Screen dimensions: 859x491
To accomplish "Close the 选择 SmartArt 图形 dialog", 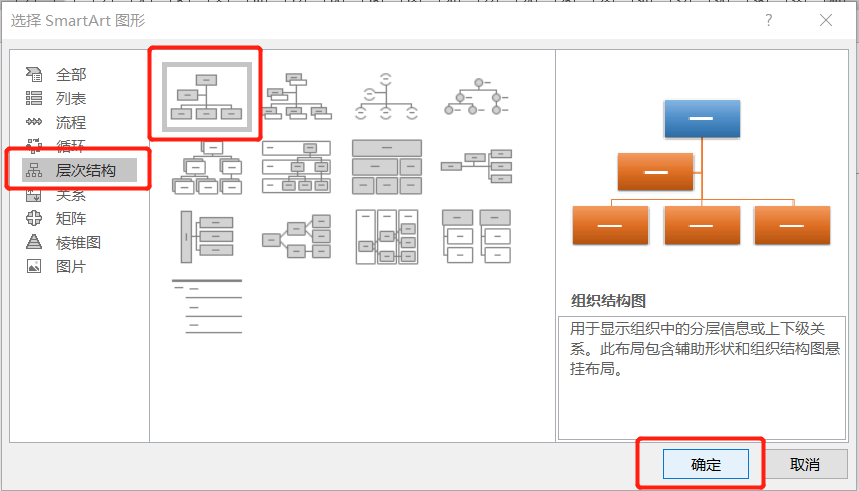I will click(826, 21).
